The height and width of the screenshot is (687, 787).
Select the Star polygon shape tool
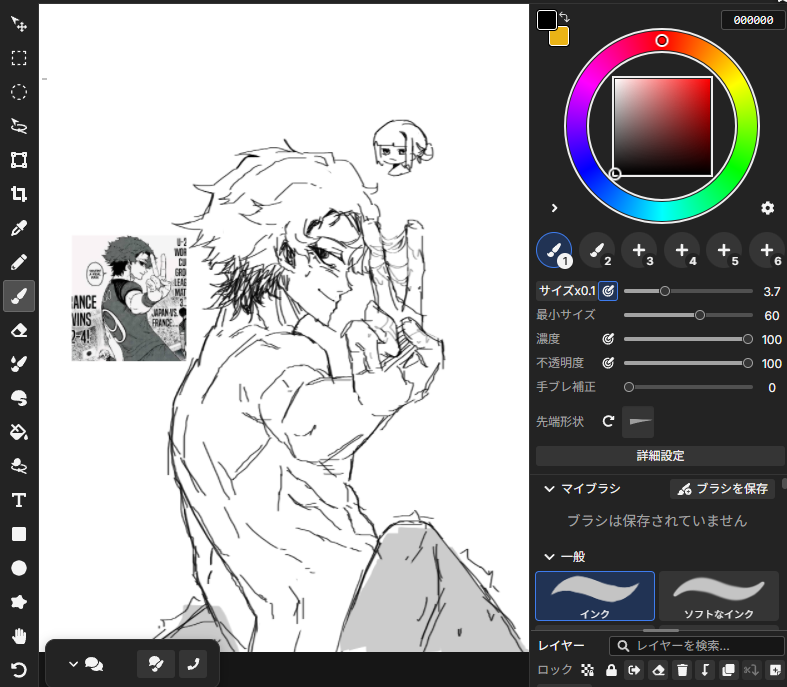(x=19, y=602)
